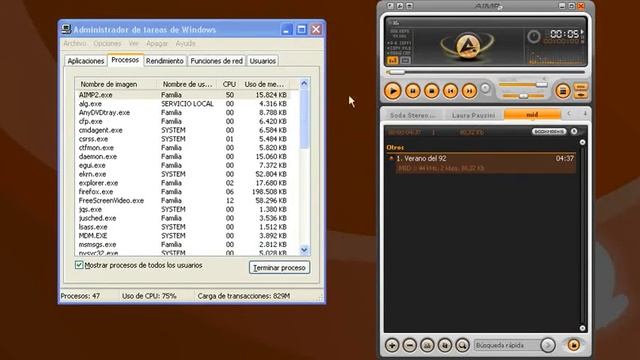Click the first icon in AIMP title bar
The image size is (640, 360).
pyautogui.click(x=391, y=6)
